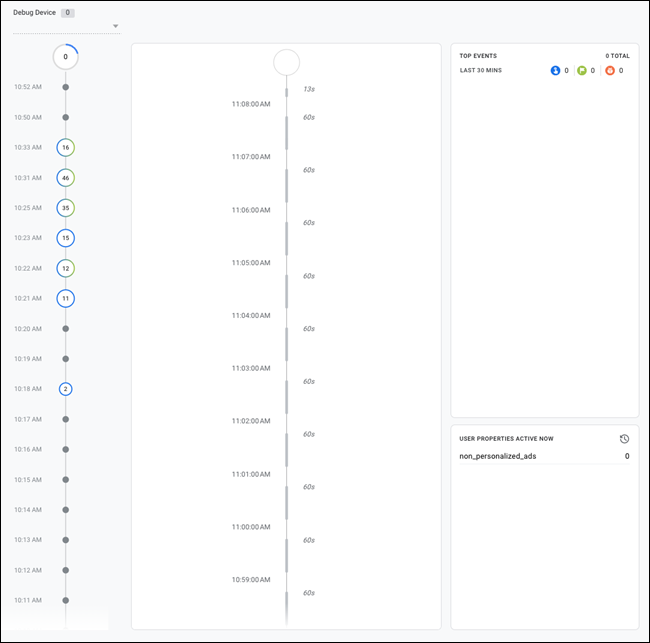Click the TOP EVENTS heading

pos(478,56)
